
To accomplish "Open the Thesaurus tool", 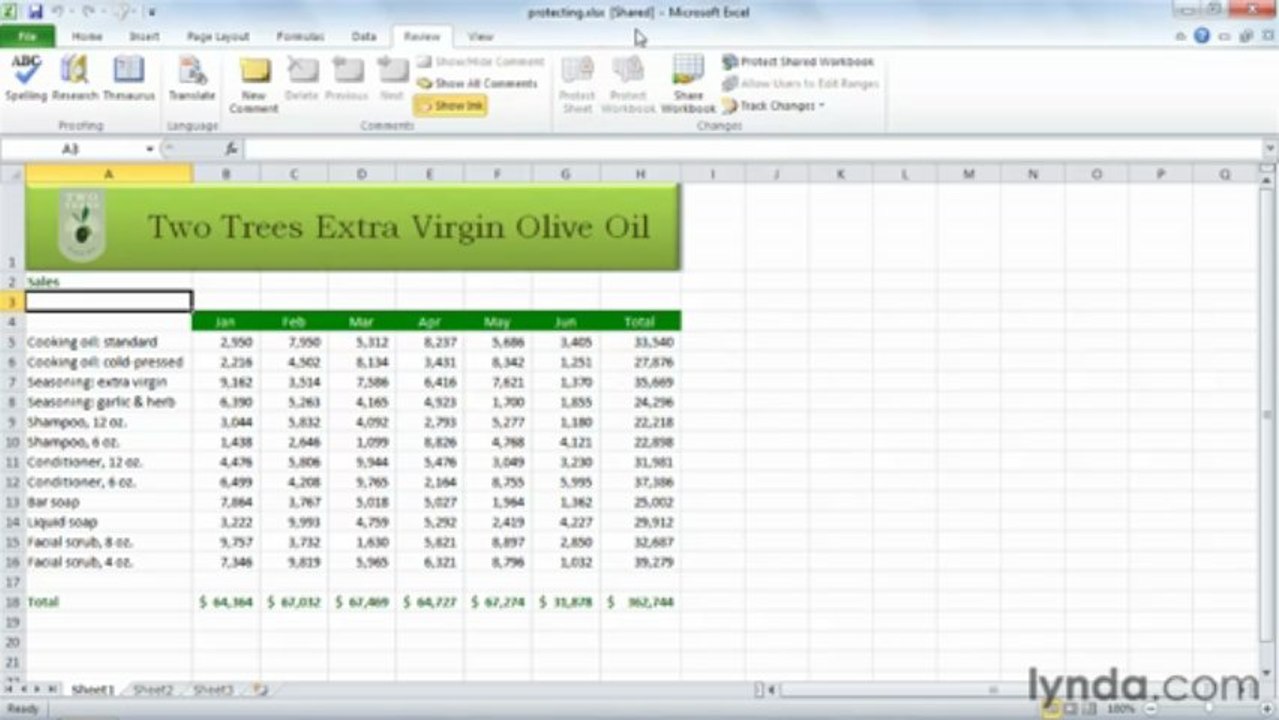I will tap(129, 78).
